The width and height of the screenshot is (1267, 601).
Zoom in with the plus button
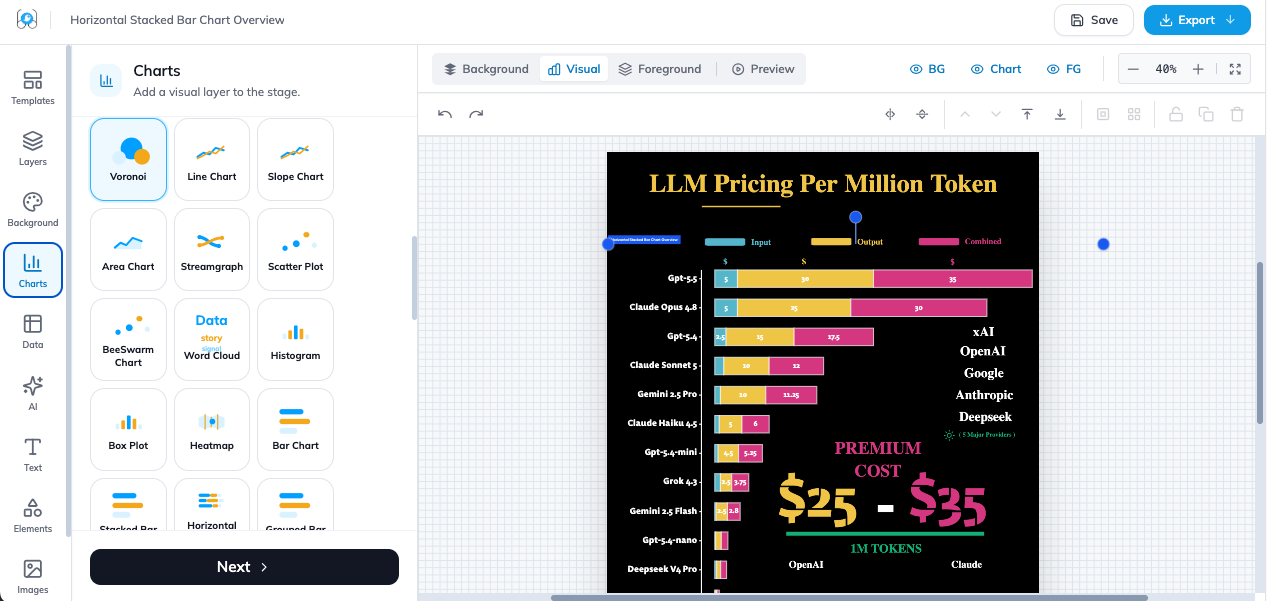click(x=1198, y=69)
